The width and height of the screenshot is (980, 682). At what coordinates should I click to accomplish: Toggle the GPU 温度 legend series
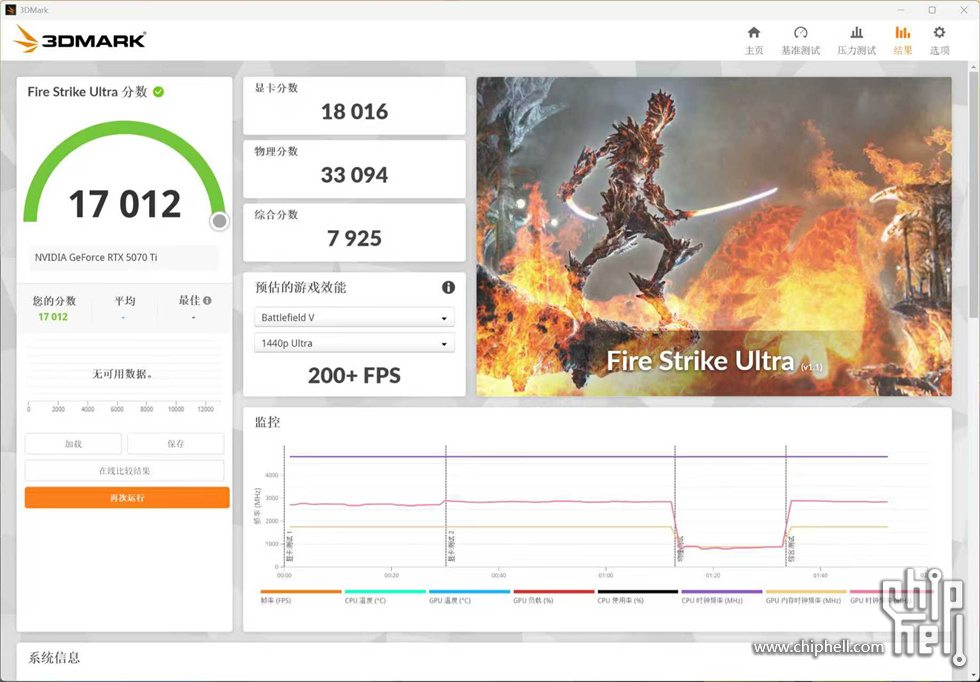tap(469, 596)
